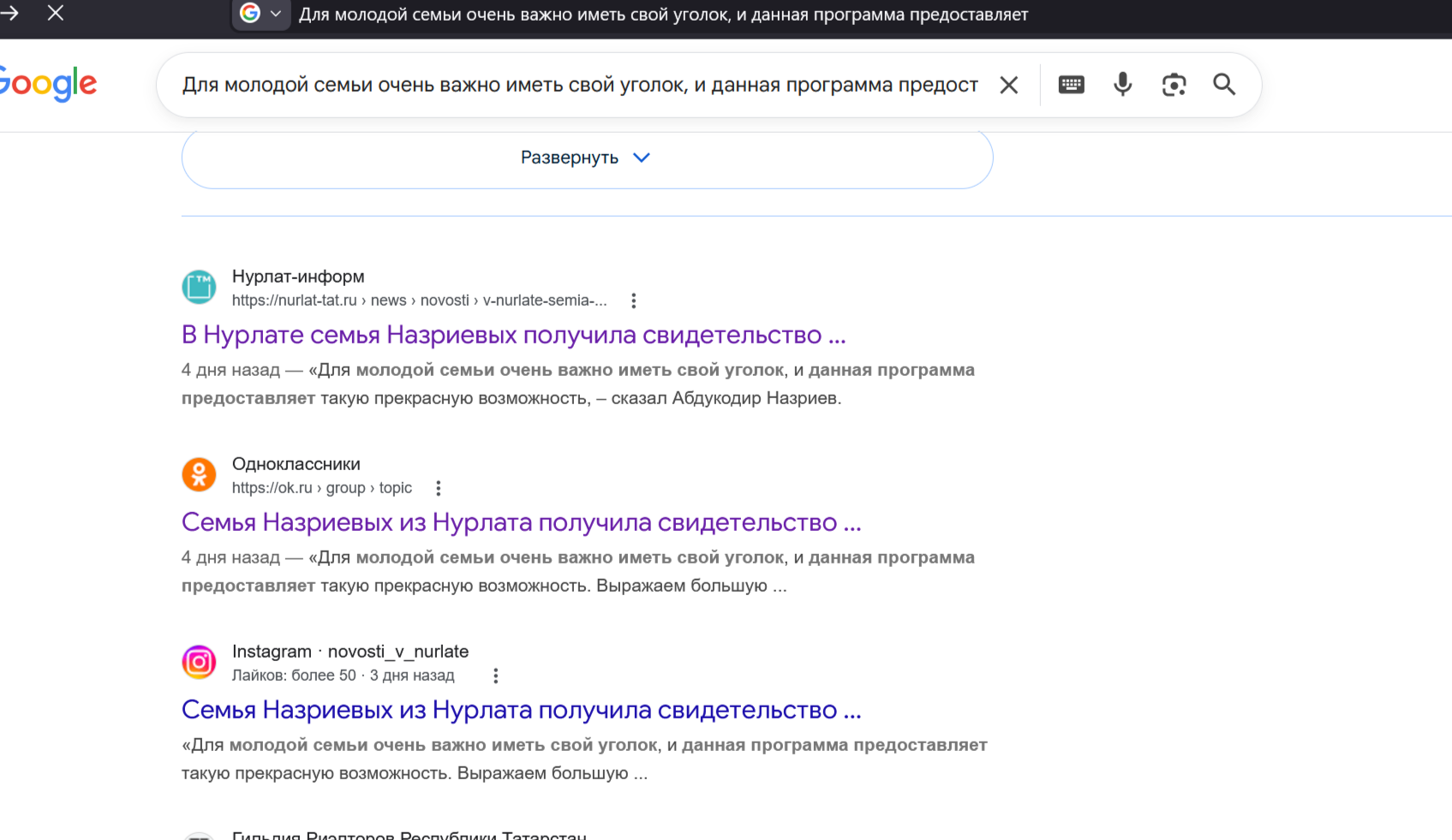Click the on-screen keyboard icon
1452x840 pixels.
pyautogui.click(x=1071, y=85)
